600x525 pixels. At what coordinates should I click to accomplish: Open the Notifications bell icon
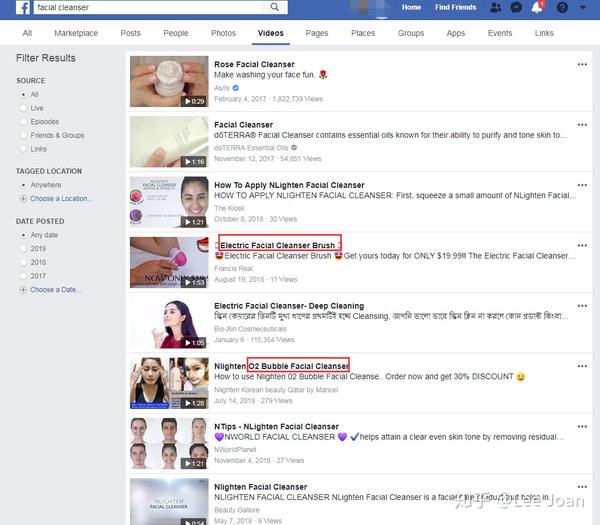coord(537,7)
